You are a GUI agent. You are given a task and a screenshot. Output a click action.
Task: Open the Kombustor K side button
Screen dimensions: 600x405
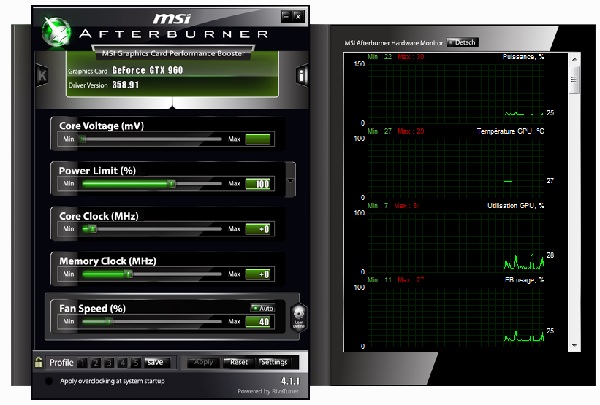coord(42,75)
